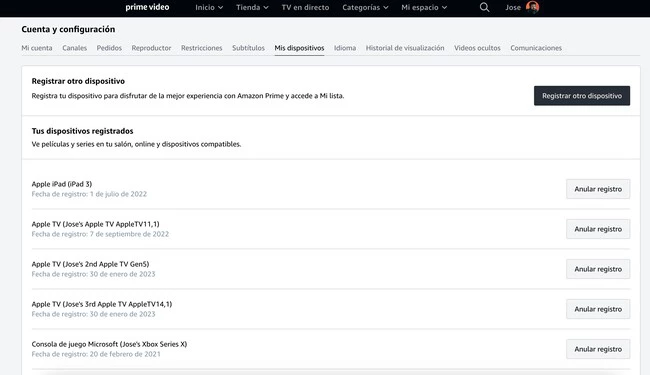Expand the Mi espacio dropdown menu

pyautogui.click(x=424, y=7)
